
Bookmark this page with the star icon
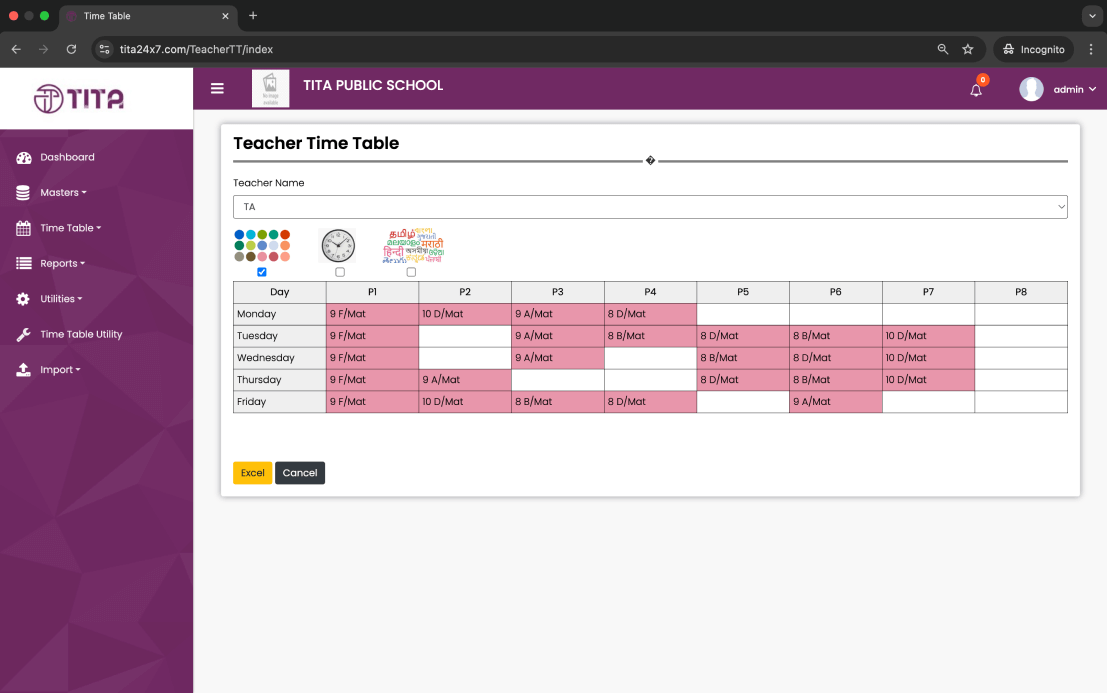point(968,49)
